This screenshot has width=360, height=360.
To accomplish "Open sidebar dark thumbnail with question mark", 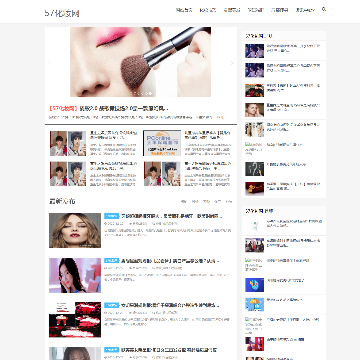I will point(255,169).
